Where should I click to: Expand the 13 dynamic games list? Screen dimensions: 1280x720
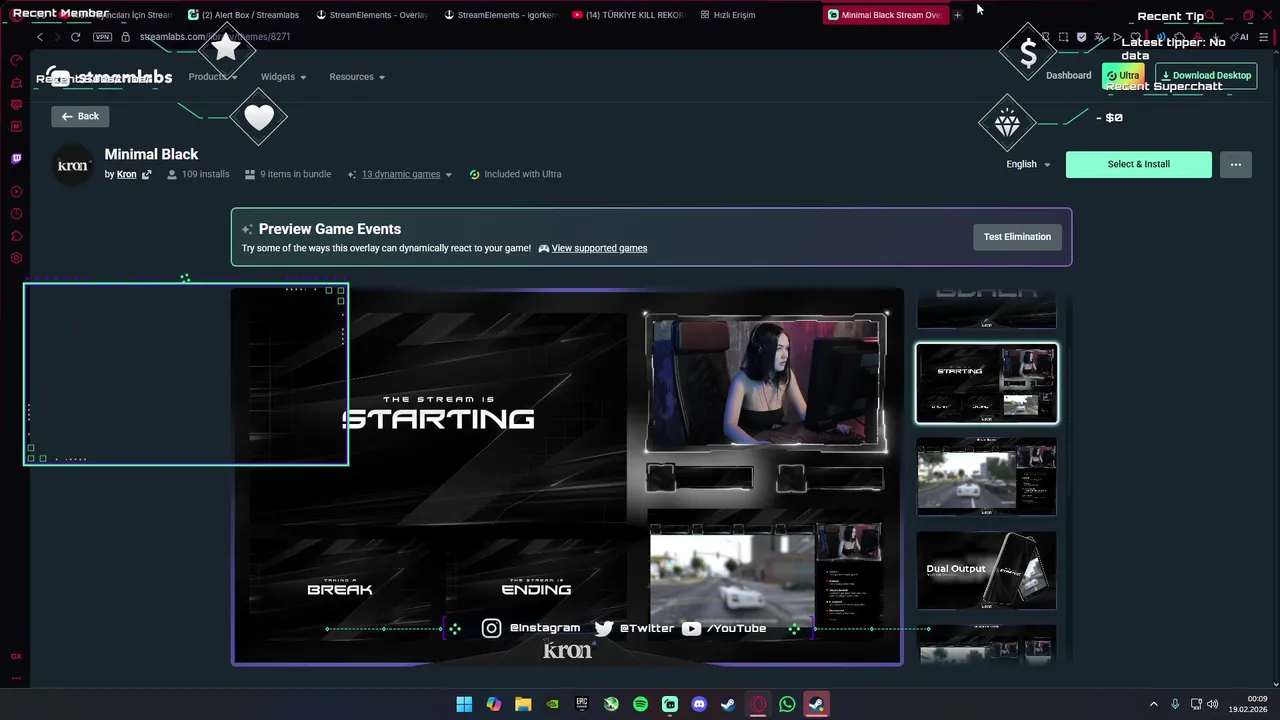click(406, 174)
